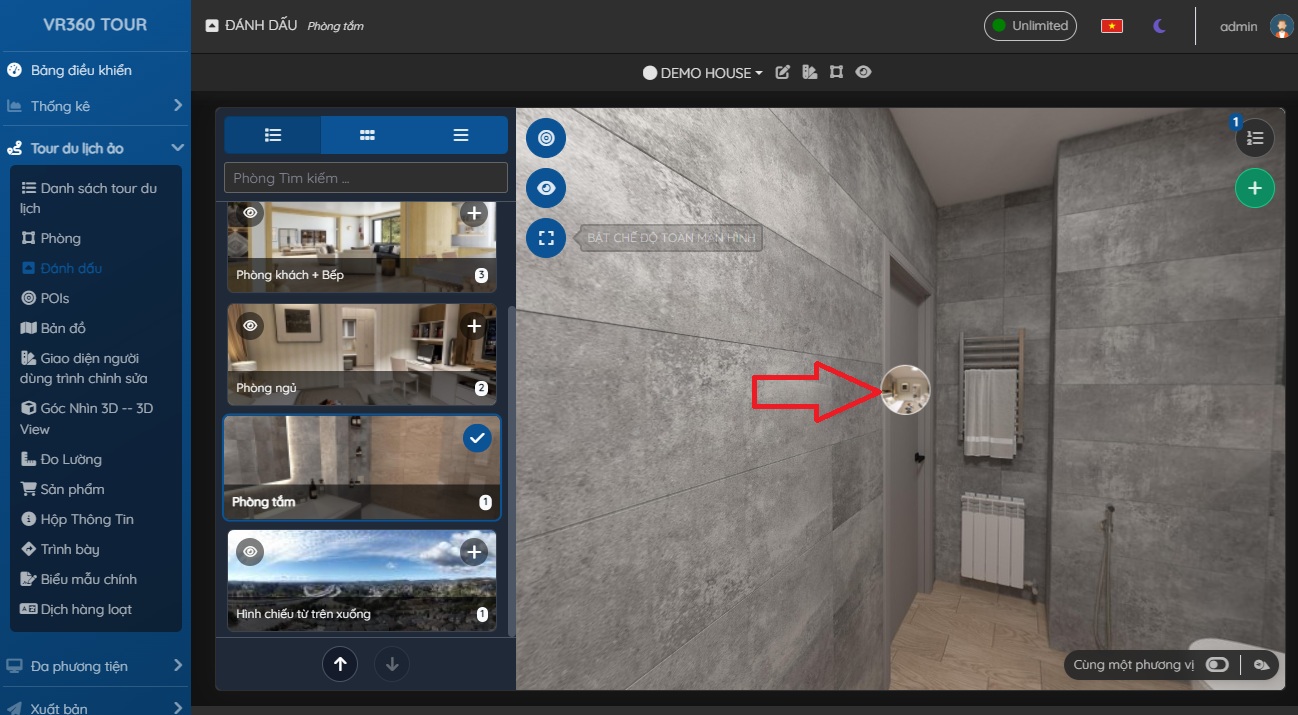Click the bathroom door marker in panorama
This screenshot has width=1298, height=715.
[x=905, y=390]
